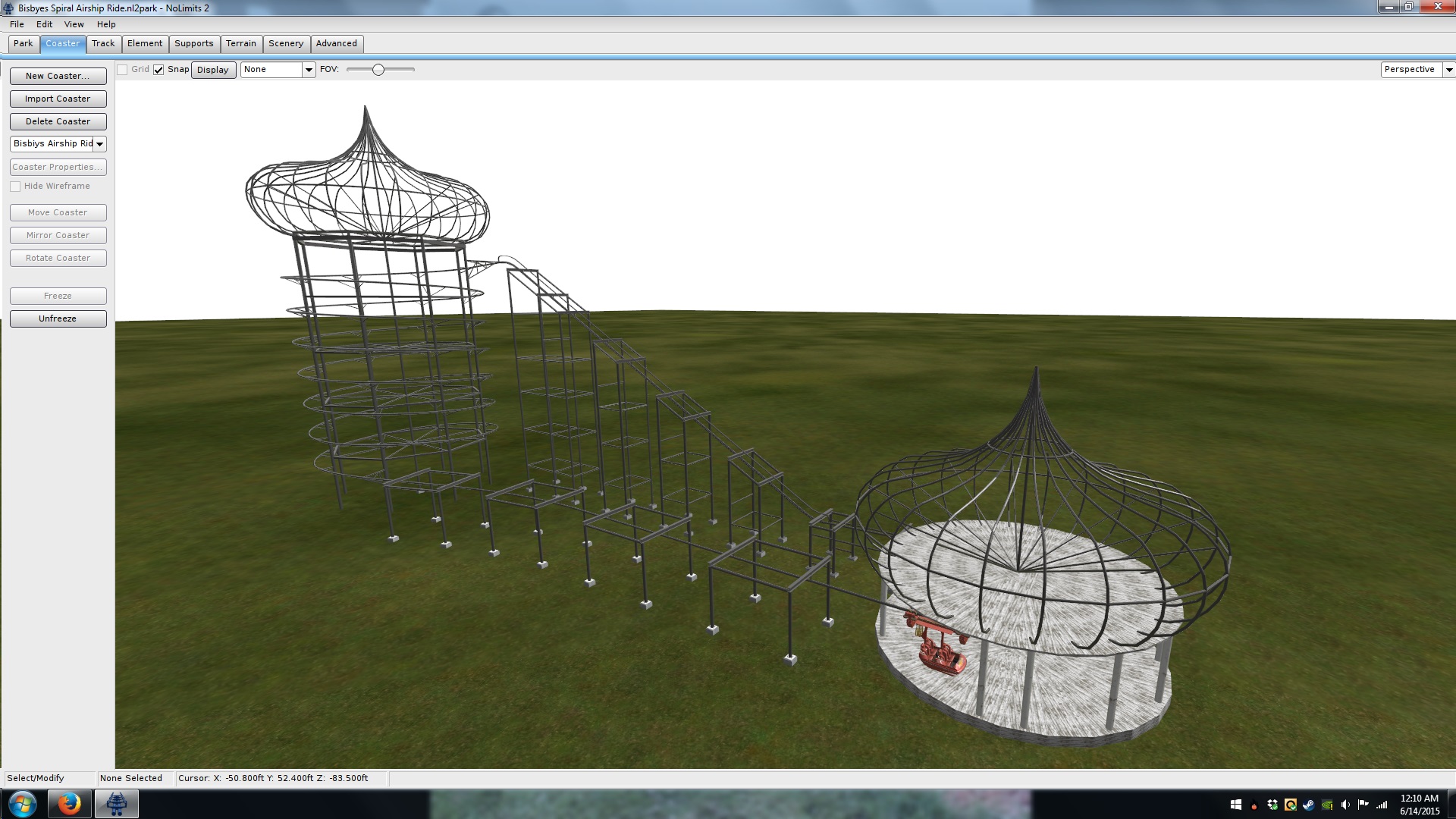
Task: Toggle the Snap checkbox
Action: [x=158, y=70]
